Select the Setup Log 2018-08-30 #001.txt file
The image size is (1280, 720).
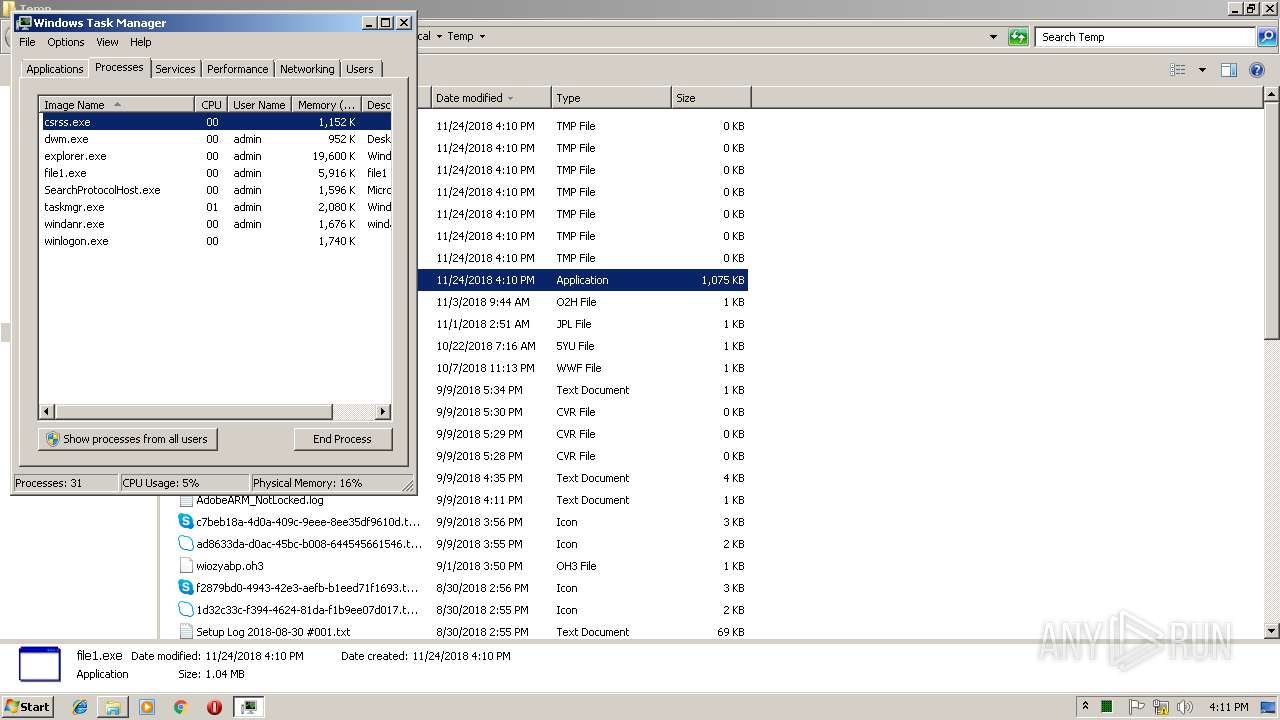pyautogui.click(x=273, y=632)
